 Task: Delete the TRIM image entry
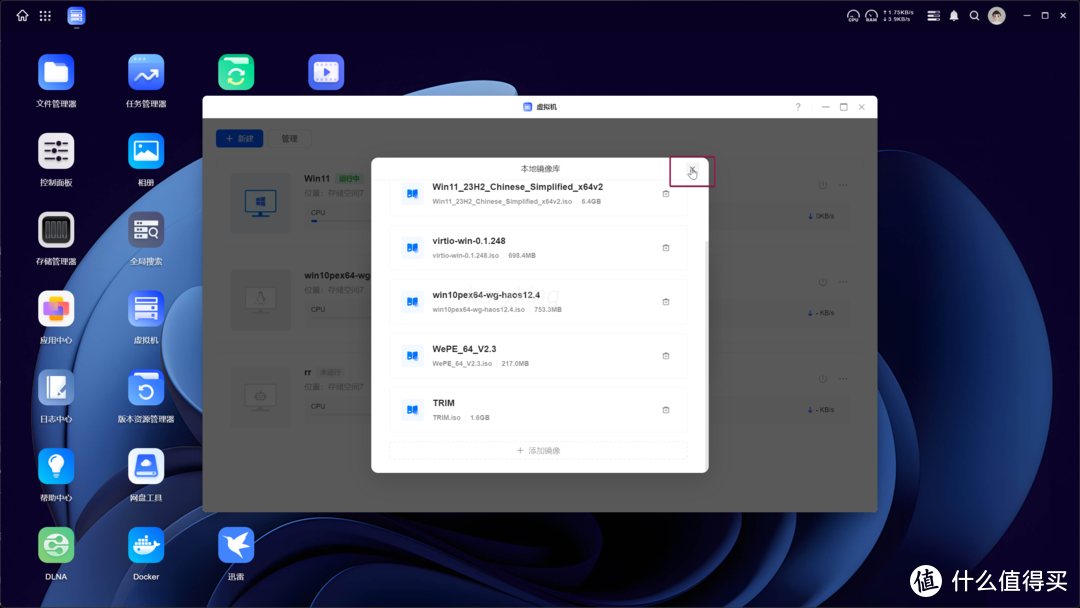666,410
